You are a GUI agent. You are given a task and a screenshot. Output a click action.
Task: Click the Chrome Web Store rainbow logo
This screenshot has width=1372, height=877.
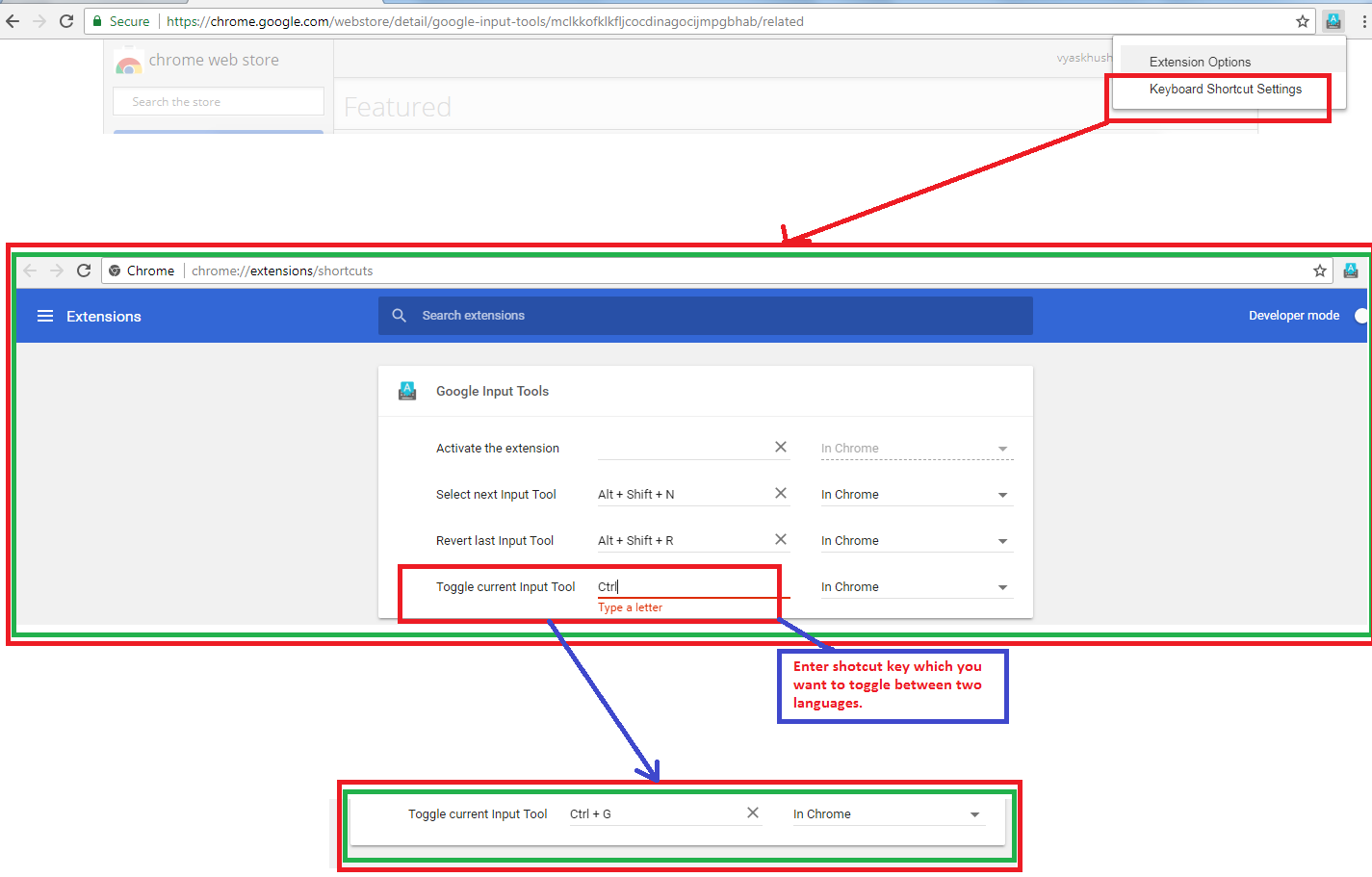[128, 62]
